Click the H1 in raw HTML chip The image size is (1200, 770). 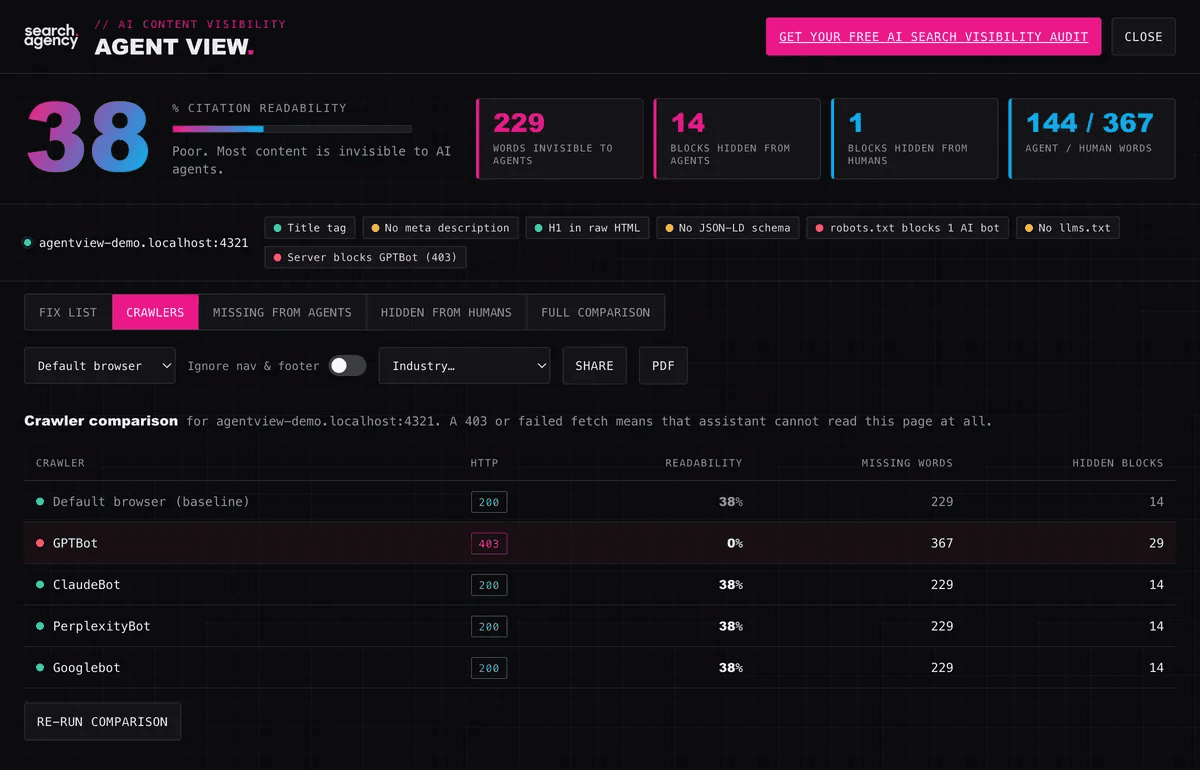pyautogui.click(x=588, y=228)
